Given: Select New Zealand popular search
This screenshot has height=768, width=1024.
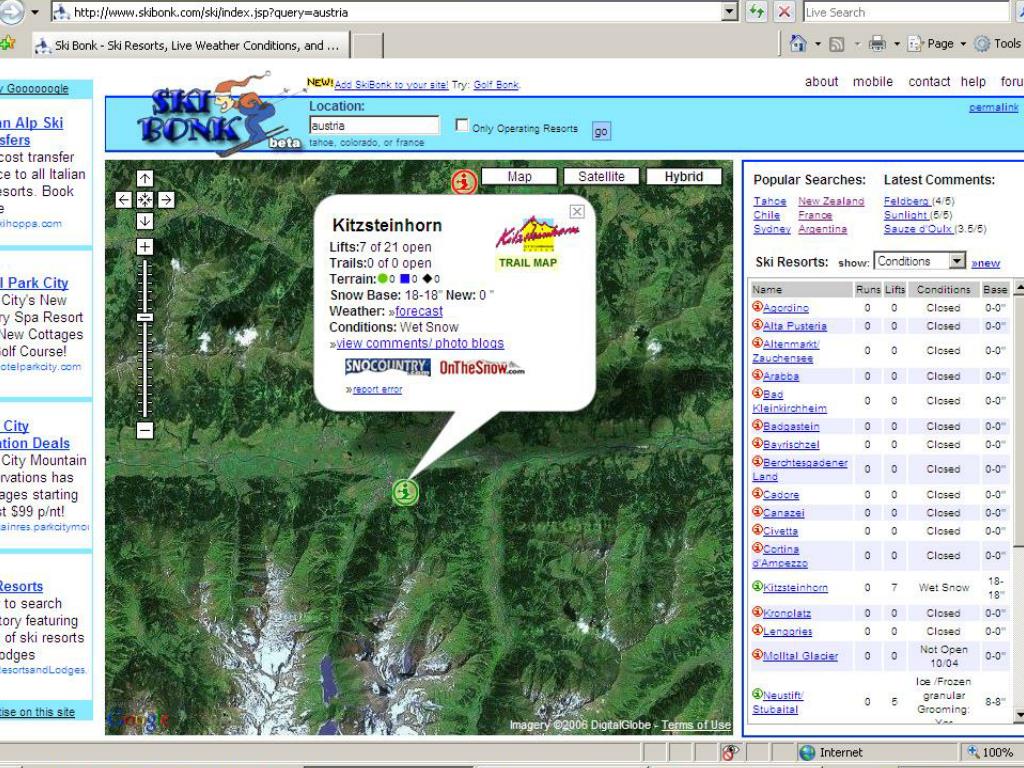Looking at the screenshot, I should tap(831, 201).
